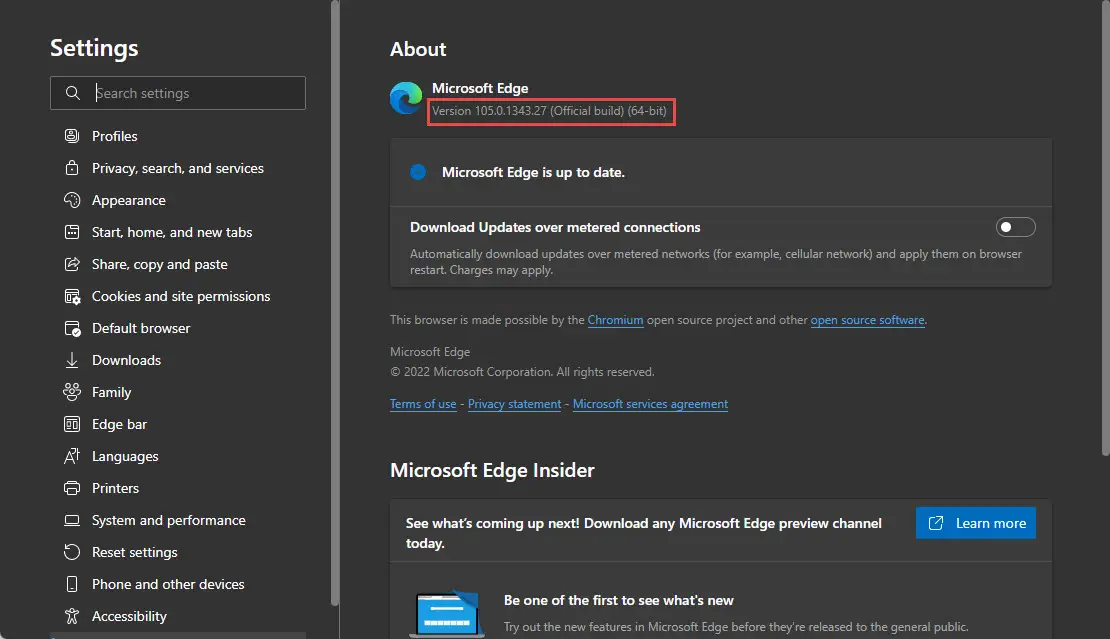1110x639 pixels.
Task: Click the 'Microsoft Edge Insider' heading
Action: pyautogui.click(x=492, y=471)
